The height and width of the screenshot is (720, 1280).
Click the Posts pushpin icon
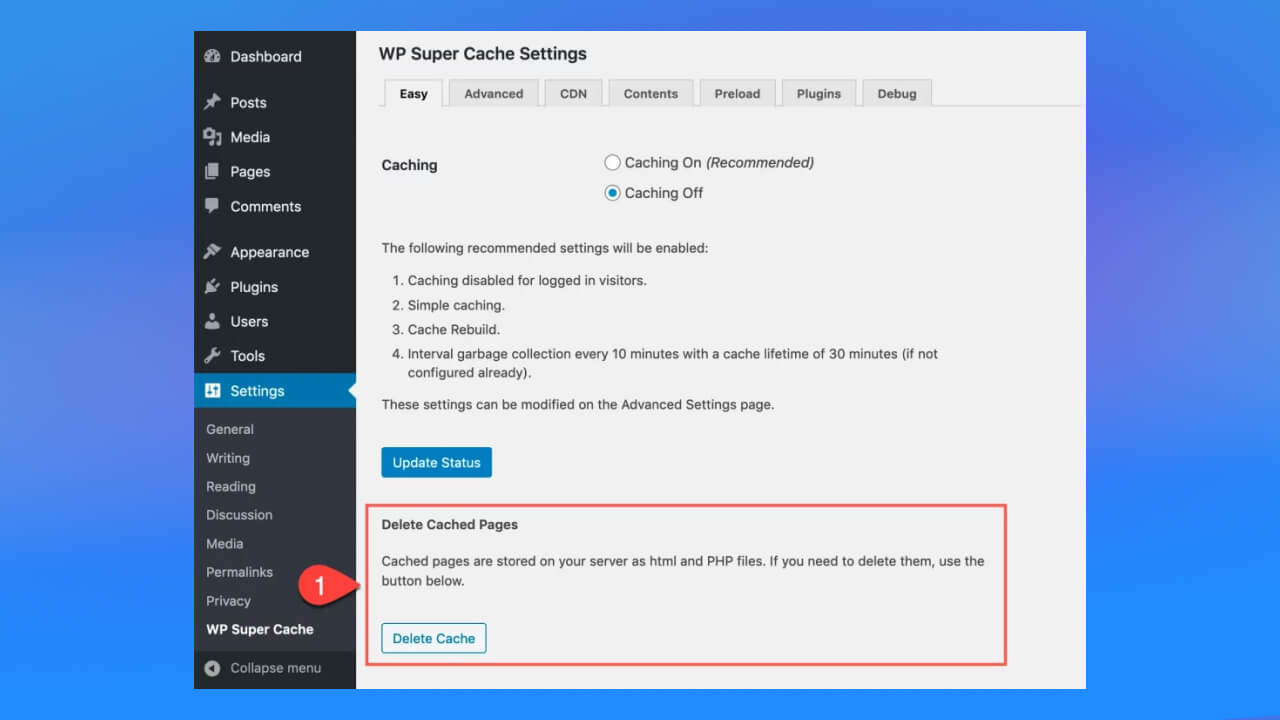coord(212,102)
